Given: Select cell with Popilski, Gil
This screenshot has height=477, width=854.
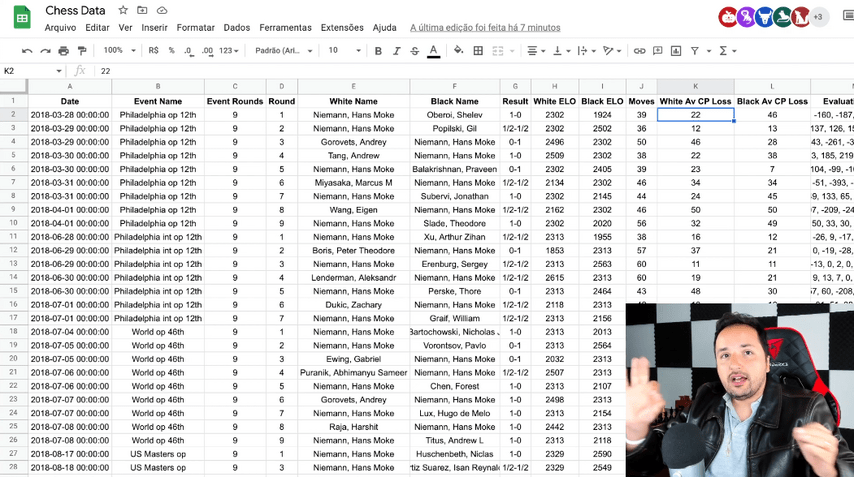Looking at the screenshot, I should coord(454,129).
